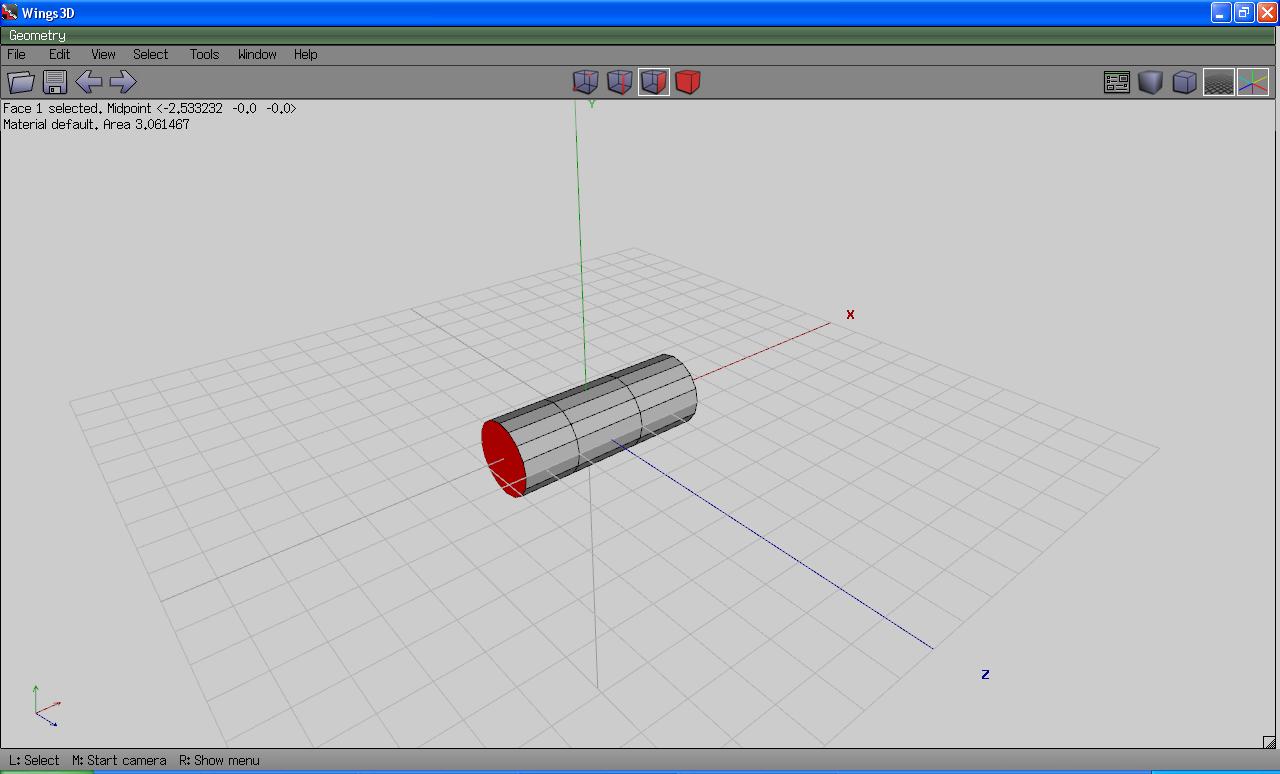Viewport: 1280px width, 774px height.
Task: Open the Select menu
Action: pyautogui.click(x=151, y=55)
